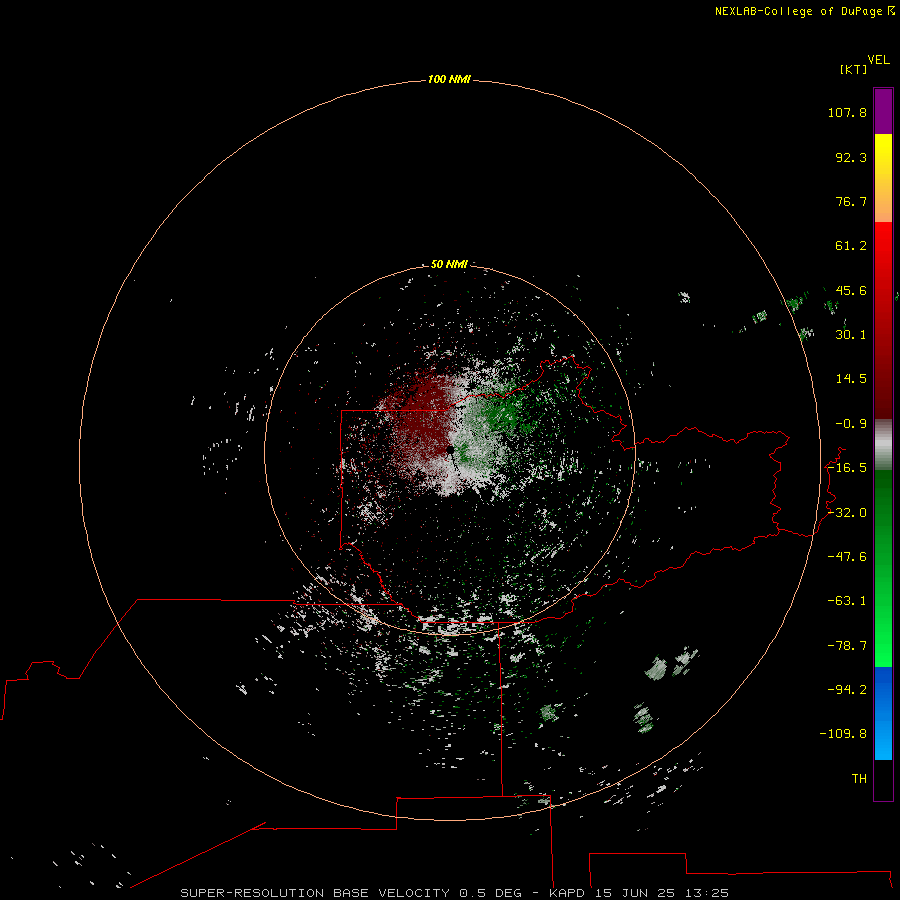Select the -0.9 legend value
The width and height of the screenshot is (900, 900).
[851, 424]
